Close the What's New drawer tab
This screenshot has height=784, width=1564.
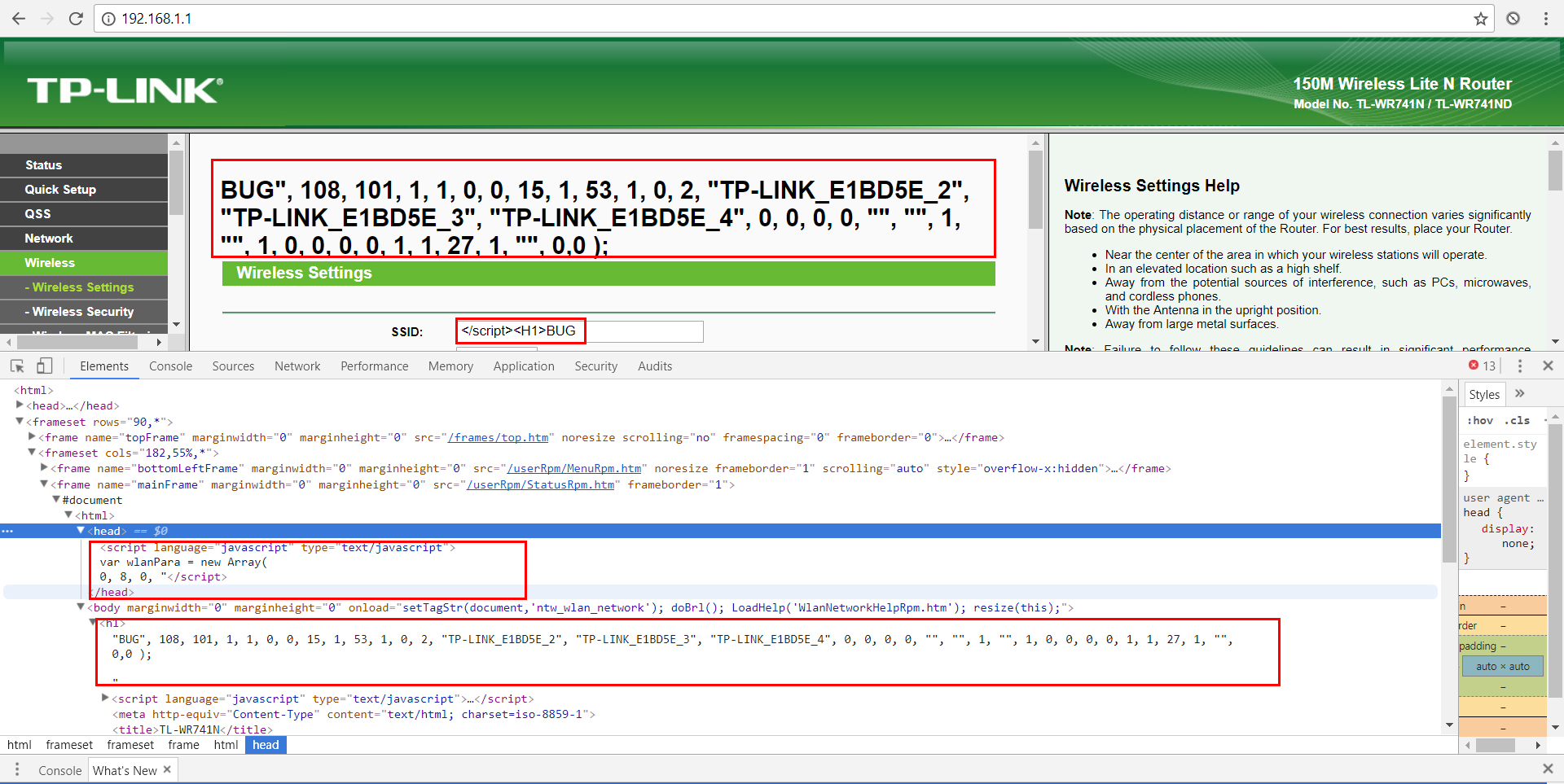click(167, 769)
